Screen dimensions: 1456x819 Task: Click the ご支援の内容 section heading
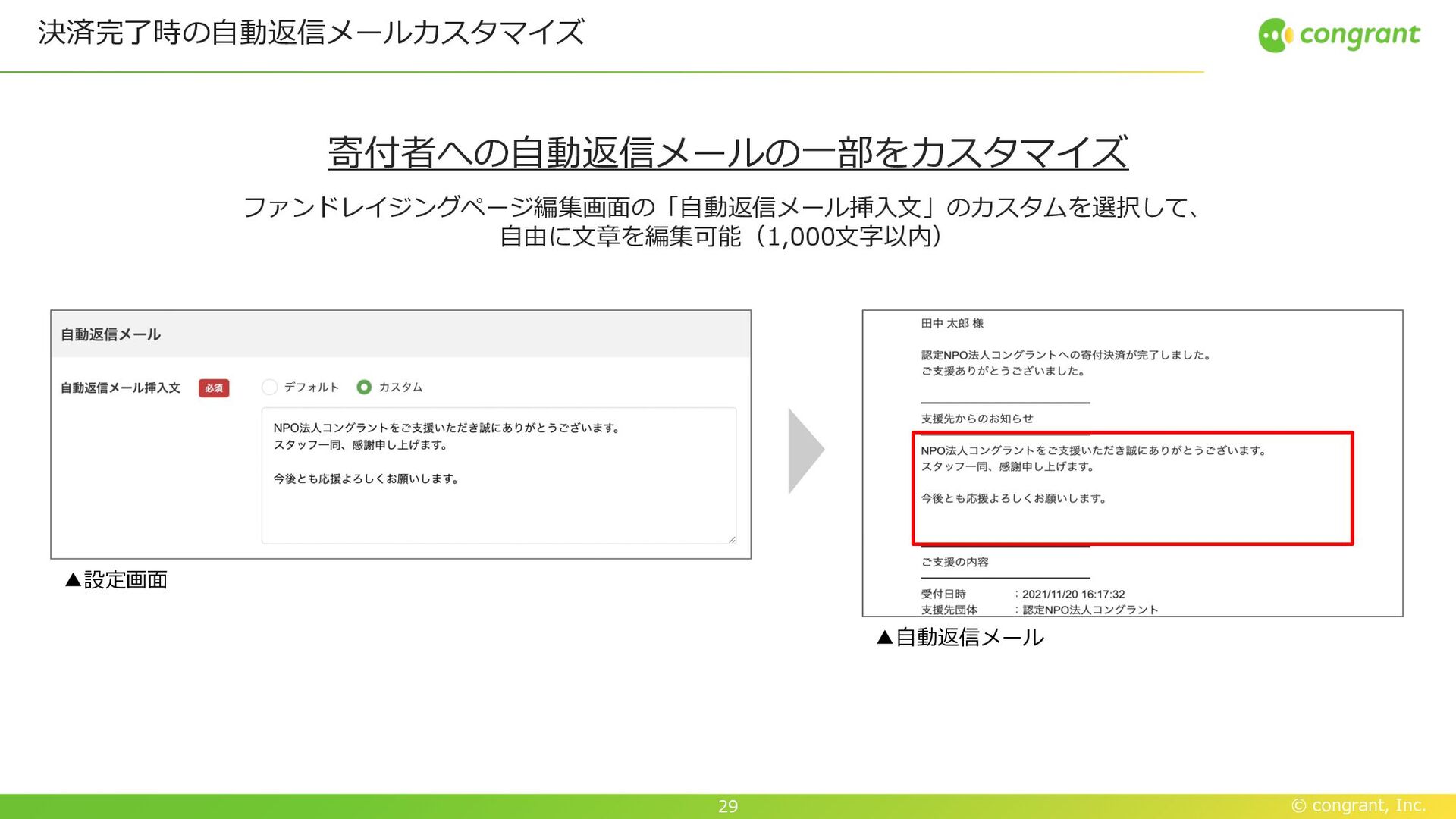tap(955, 563)
